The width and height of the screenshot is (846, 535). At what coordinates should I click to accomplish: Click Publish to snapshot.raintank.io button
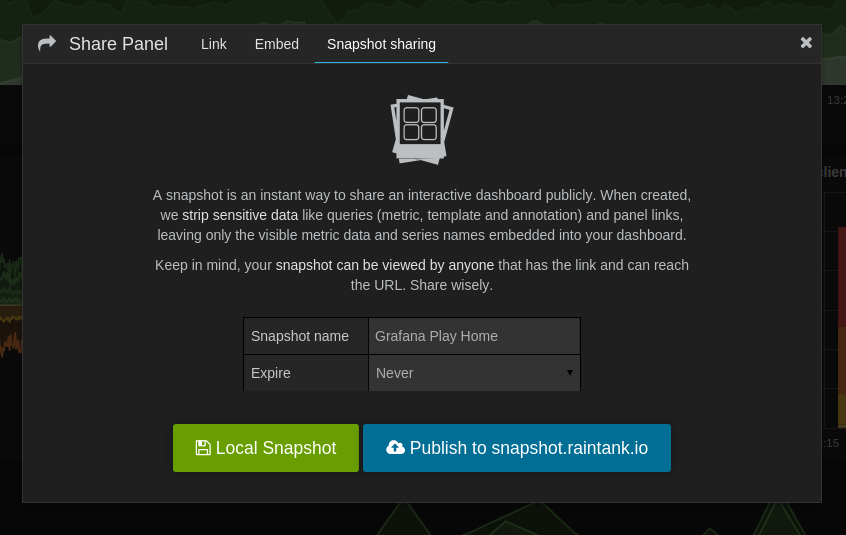point(517,448)
